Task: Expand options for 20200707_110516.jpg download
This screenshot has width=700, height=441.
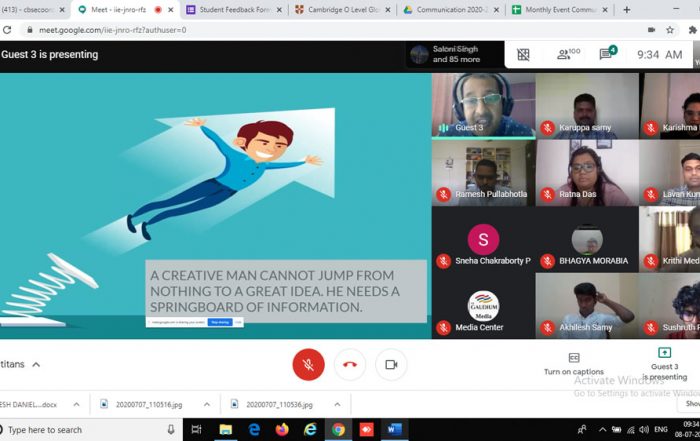Action: click(x=207, y=404)
